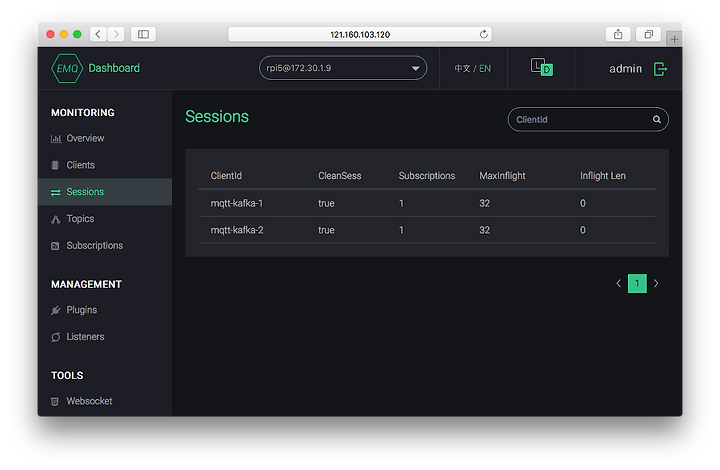720x470 pixels.
Task: Open Websocket under Tools
Action: (89, 401)
